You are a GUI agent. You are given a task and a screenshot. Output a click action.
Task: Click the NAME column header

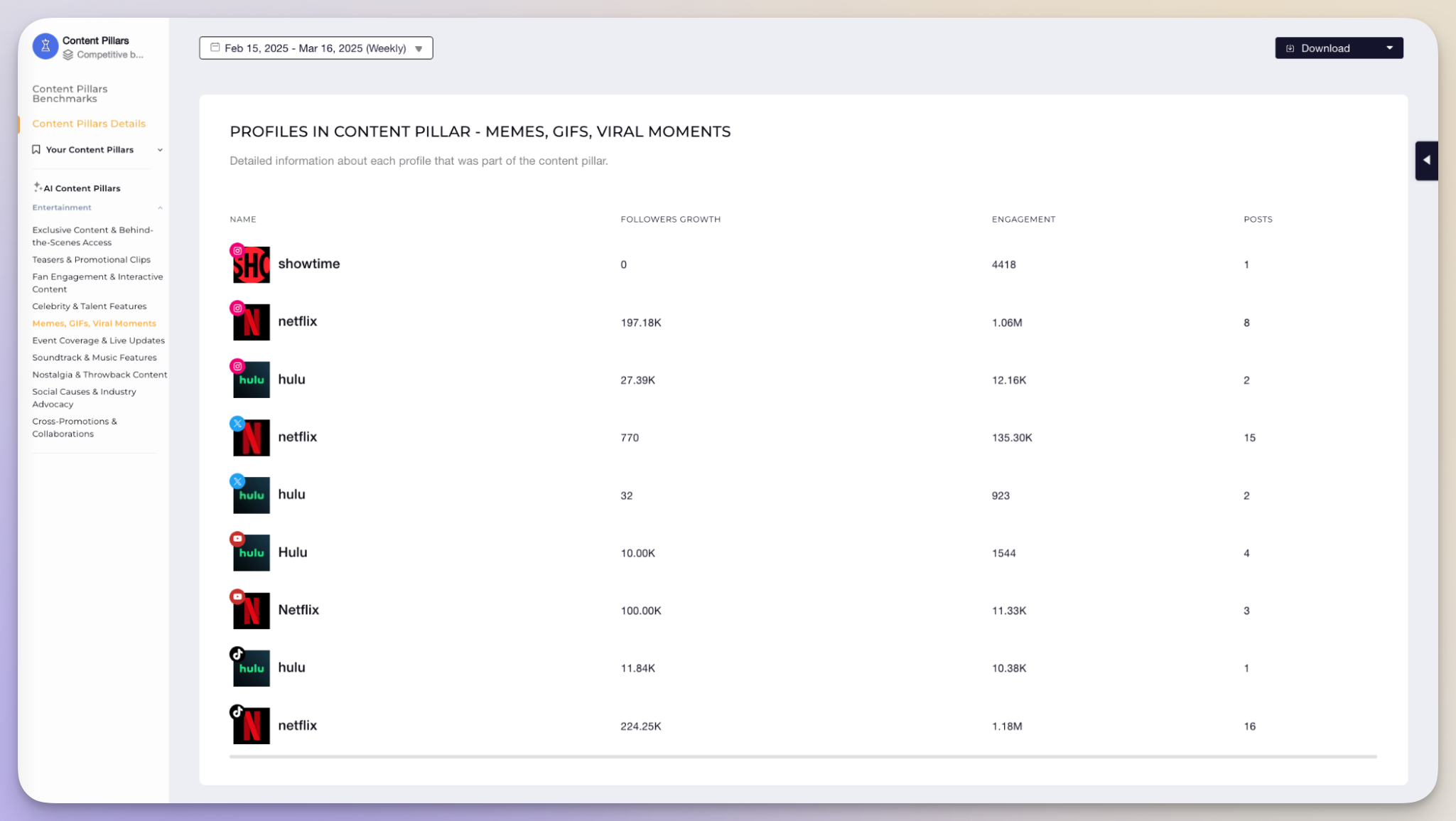point(243,220)
